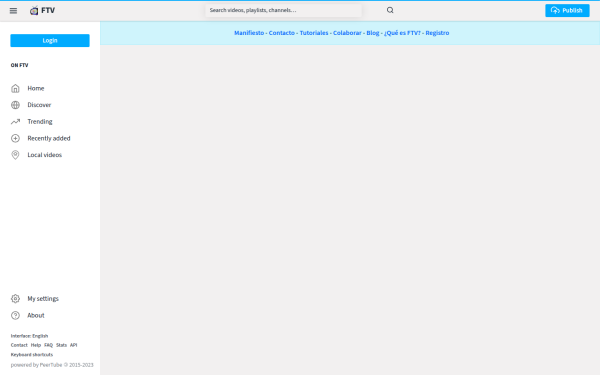Open the footer Help link

(36, 345)
